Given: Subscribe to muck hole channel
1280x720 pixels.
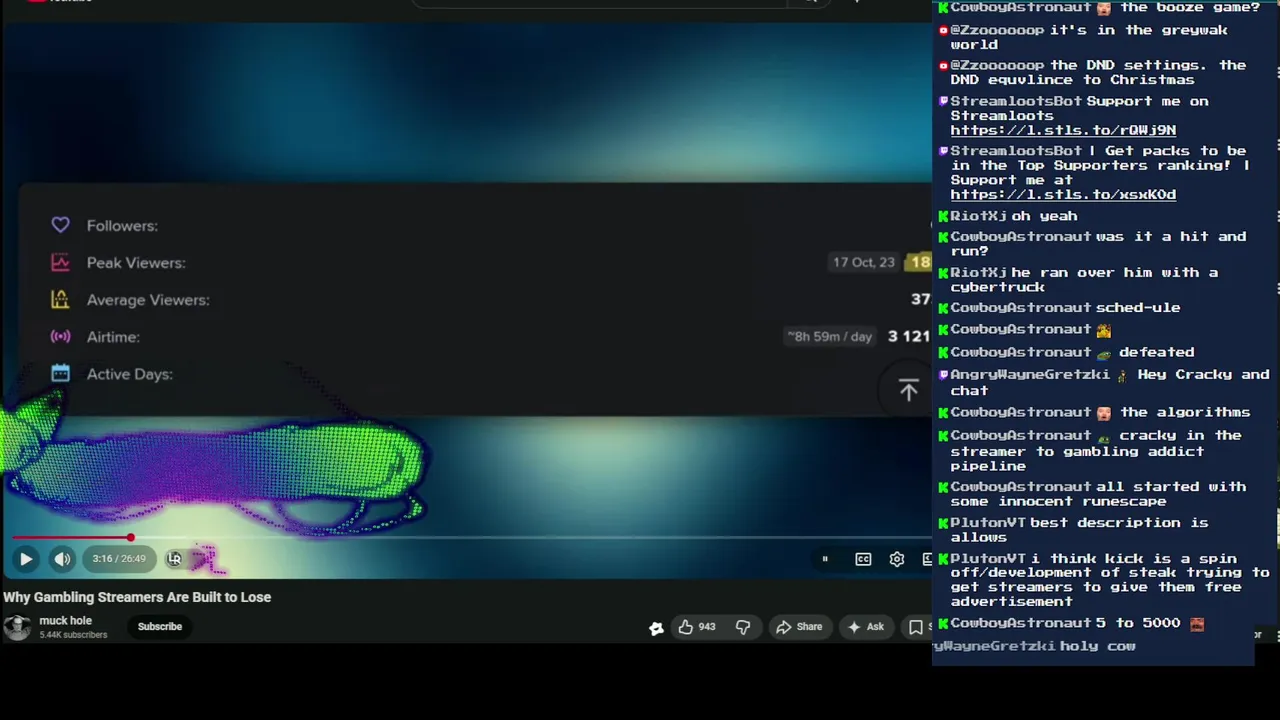Looking at the screenshot, I should (x=160, y=627).
